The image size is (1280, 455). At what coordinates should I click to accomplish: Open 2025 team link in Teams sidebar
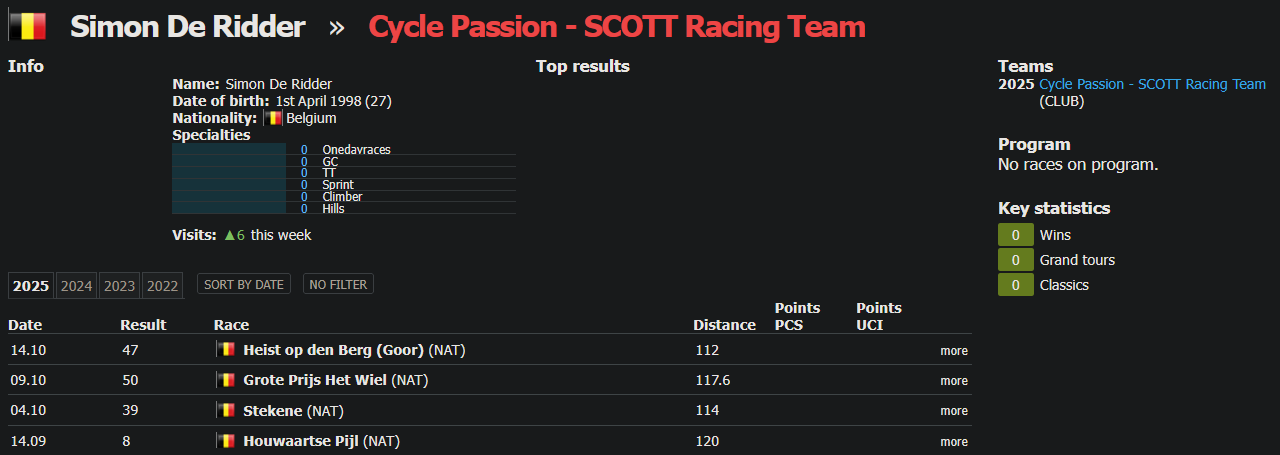[x=1152, y=84]
